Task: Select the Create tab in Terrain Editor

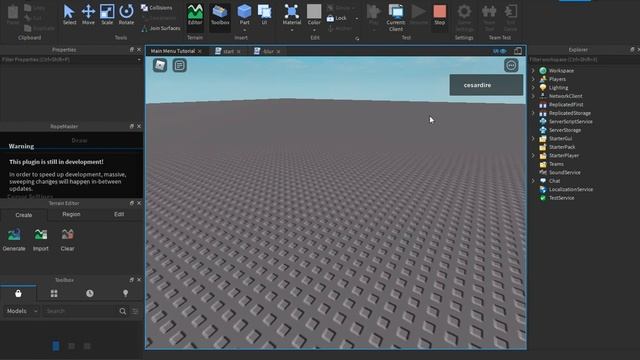Action: 24,215
